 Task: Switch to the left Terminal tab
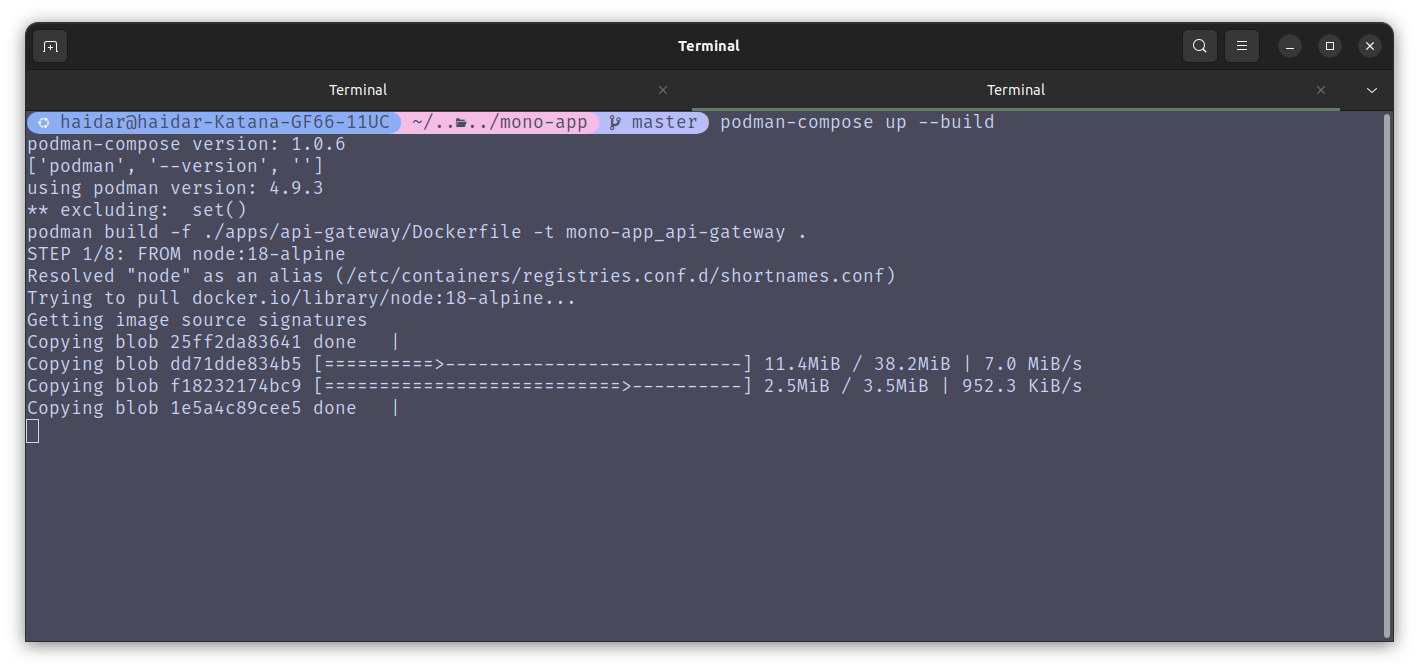(357, 90)
